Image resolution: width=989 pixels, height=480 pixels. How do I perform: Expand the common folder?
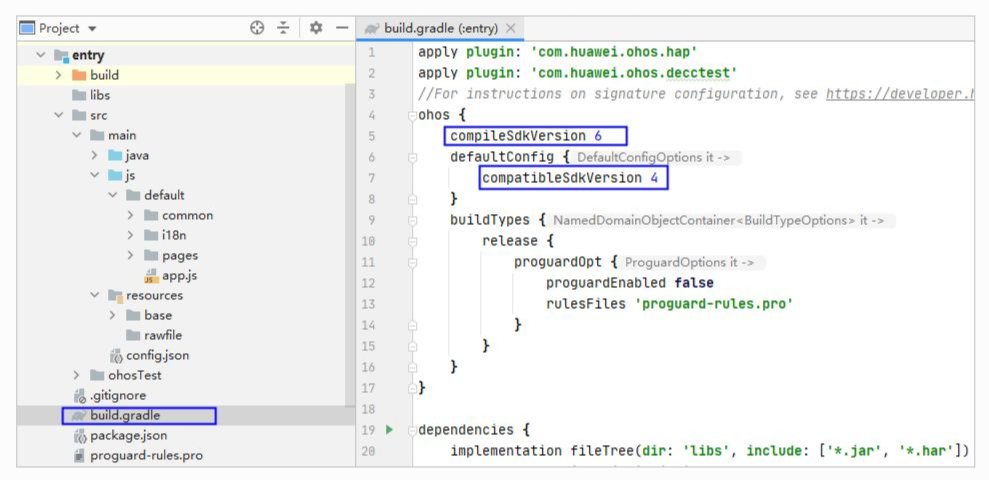(x=131, y=216)
